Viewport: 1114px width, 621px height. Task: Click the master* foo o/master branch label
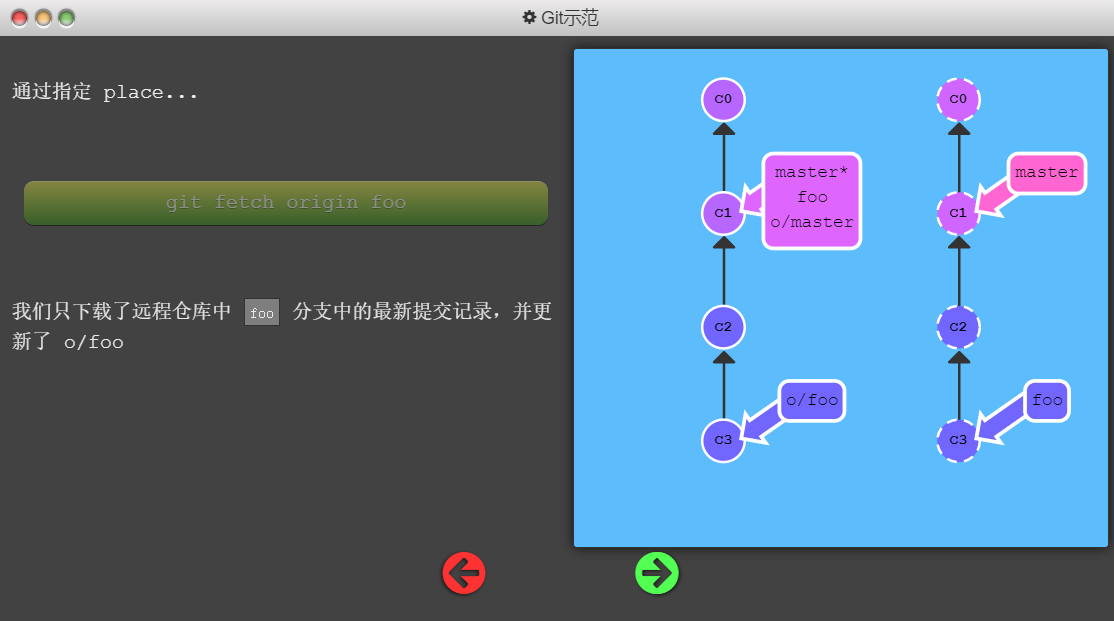click(x=812, y=200)
